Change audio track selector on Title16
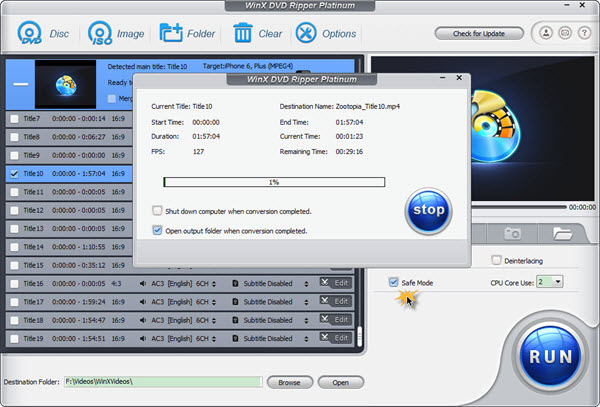The width and height of the screenshot is (600, 407). (x=214, y=284)
